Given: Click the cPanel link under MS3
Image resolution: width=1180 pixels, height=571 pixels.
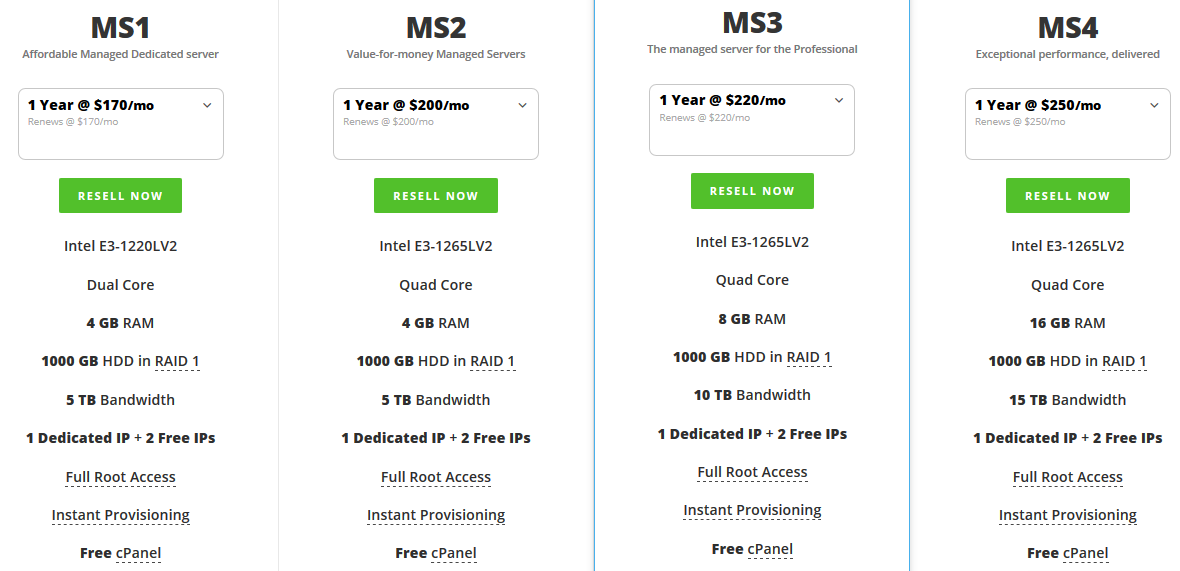Looking at the screenshot, I should click(770, 549).
